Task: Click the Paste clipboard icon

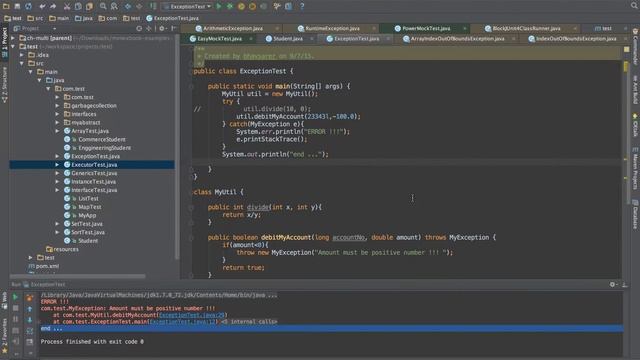Action: tap(89, 6)
